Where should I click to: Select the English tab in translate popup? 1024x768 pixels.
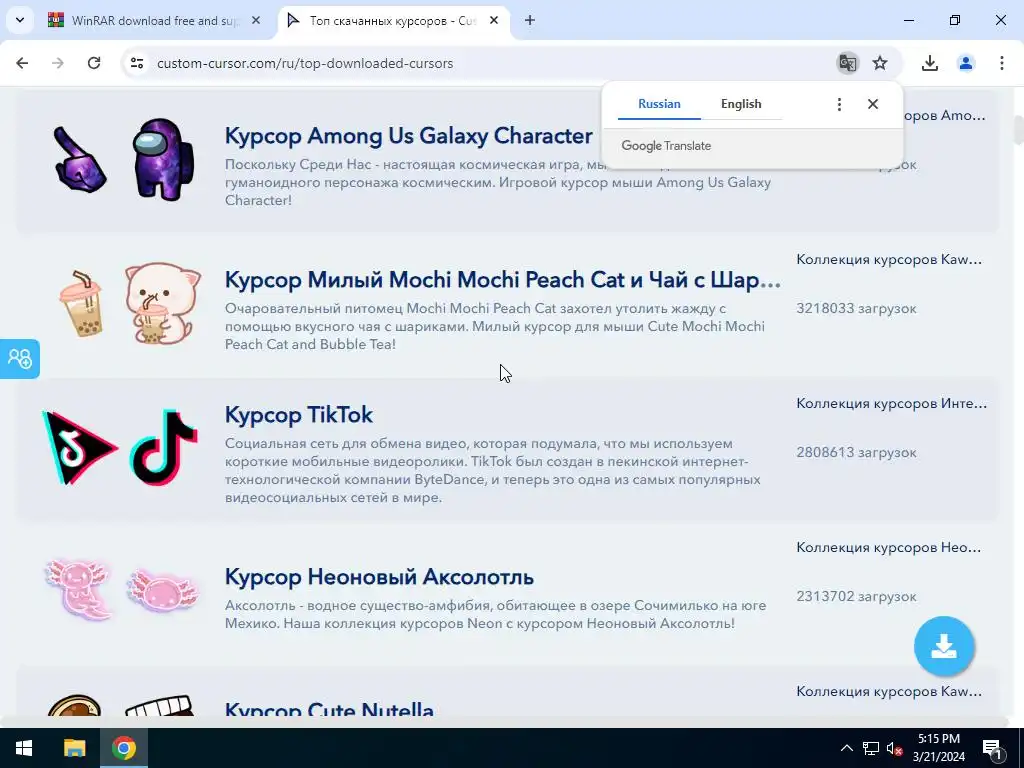click(741, 104)
